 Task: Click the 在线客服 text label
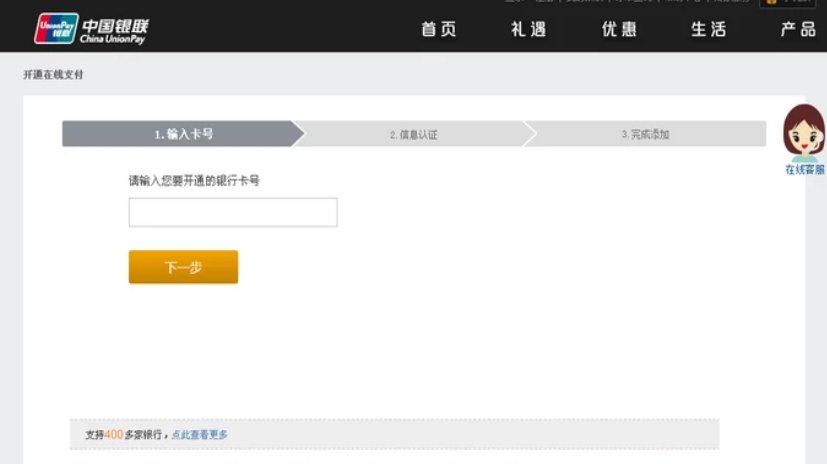(x=805, y=170)
